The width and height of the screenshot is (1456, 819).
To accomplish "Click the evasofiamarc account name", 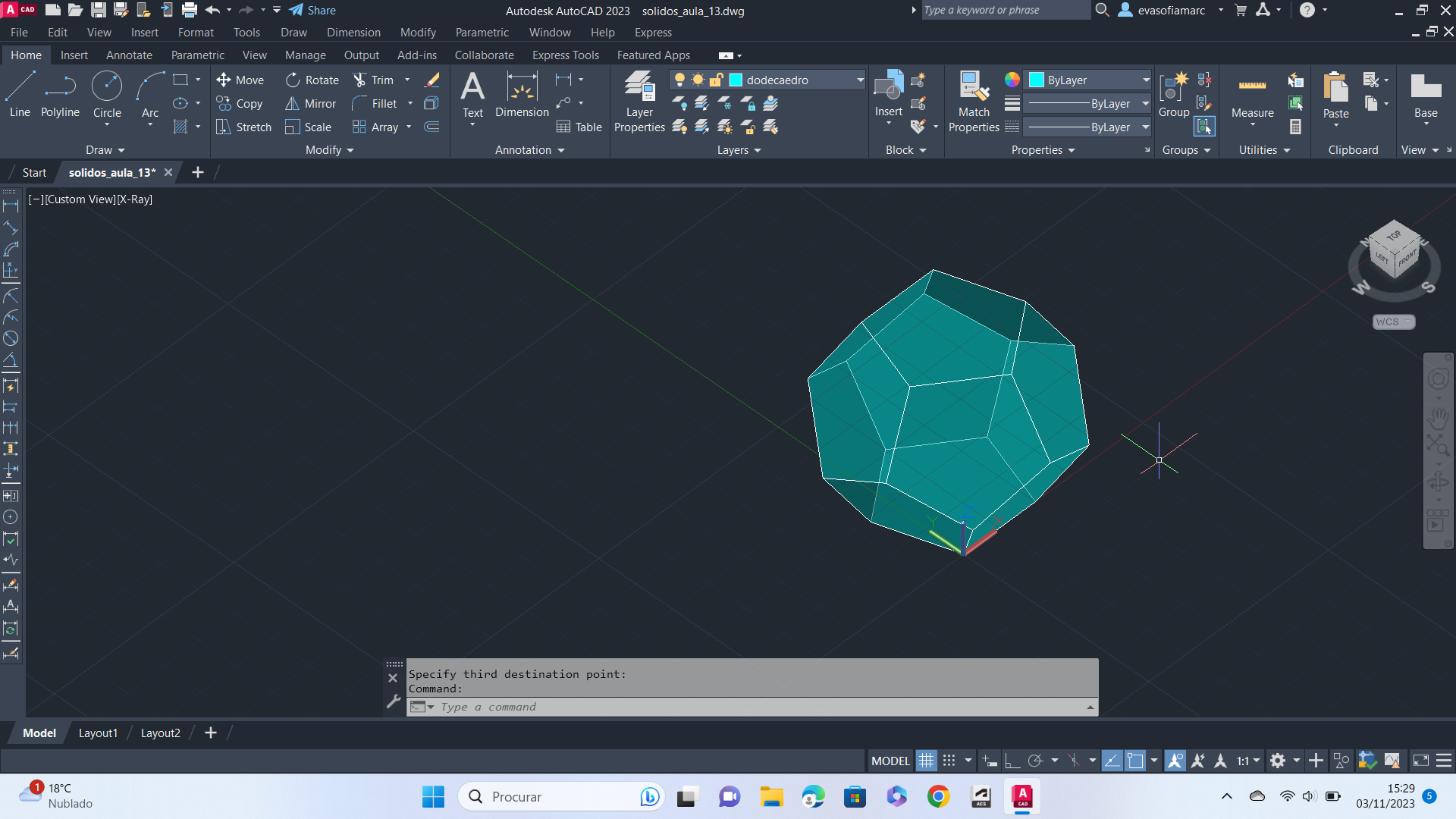I will pyautogui.click(x=1171, y=10).
